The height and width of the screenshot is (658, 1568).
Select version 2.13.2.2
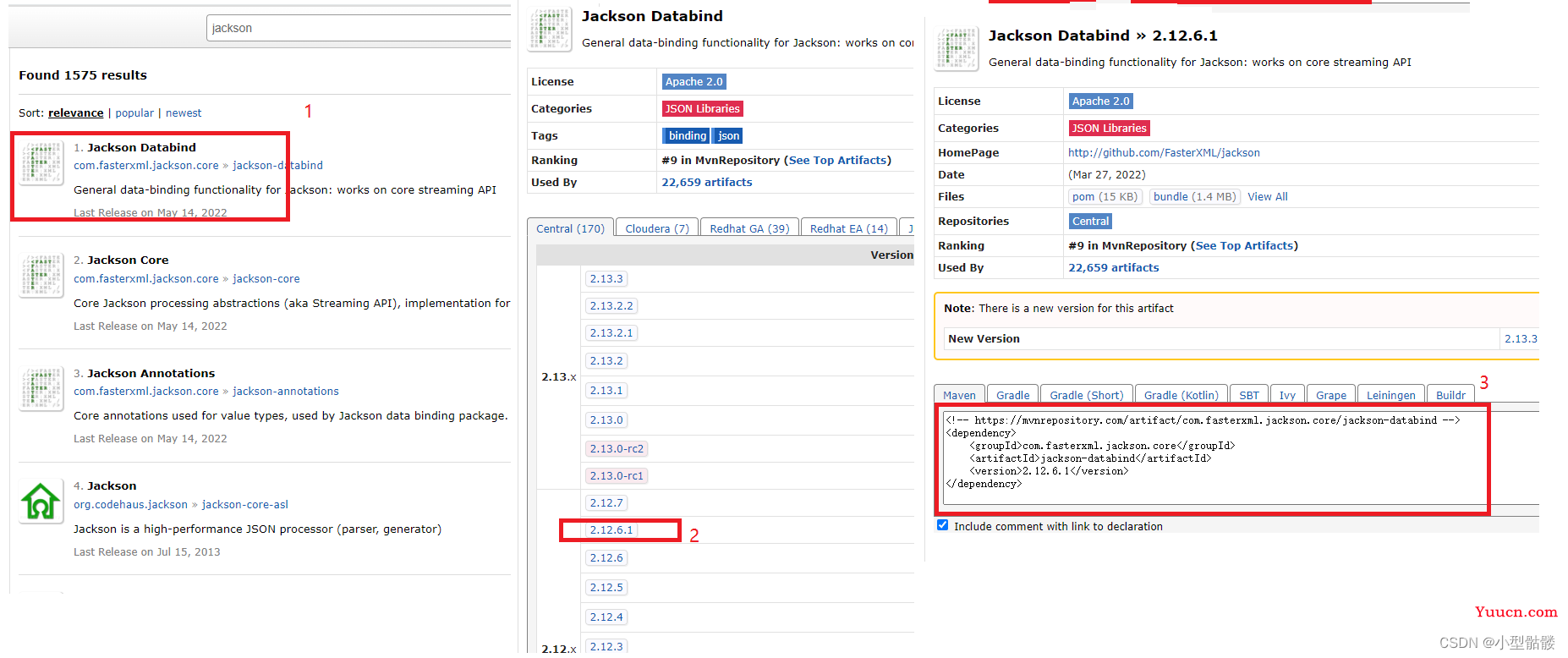611,305
